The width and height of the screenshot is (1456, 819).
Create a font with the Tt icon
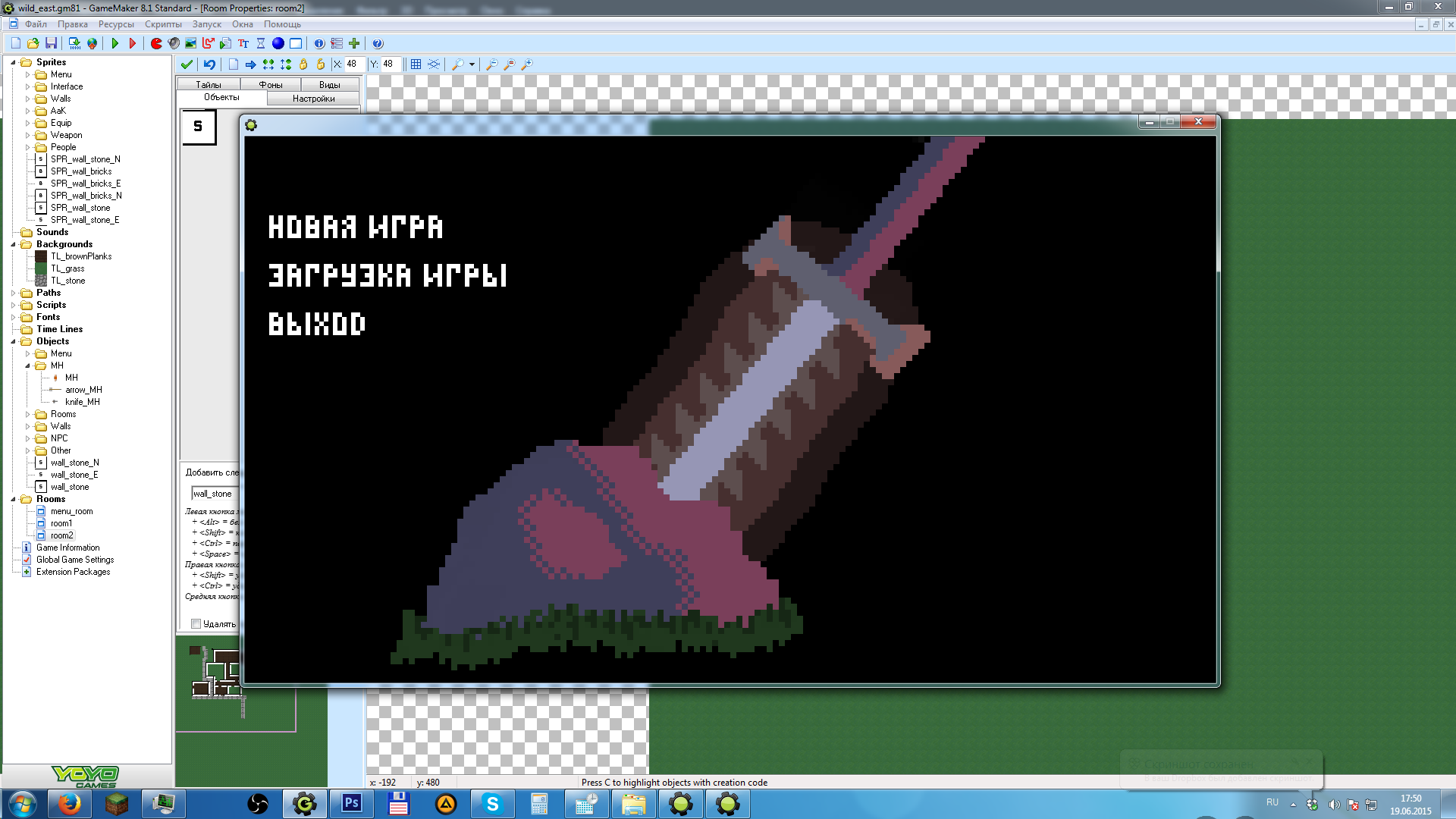tap(243, 43)
